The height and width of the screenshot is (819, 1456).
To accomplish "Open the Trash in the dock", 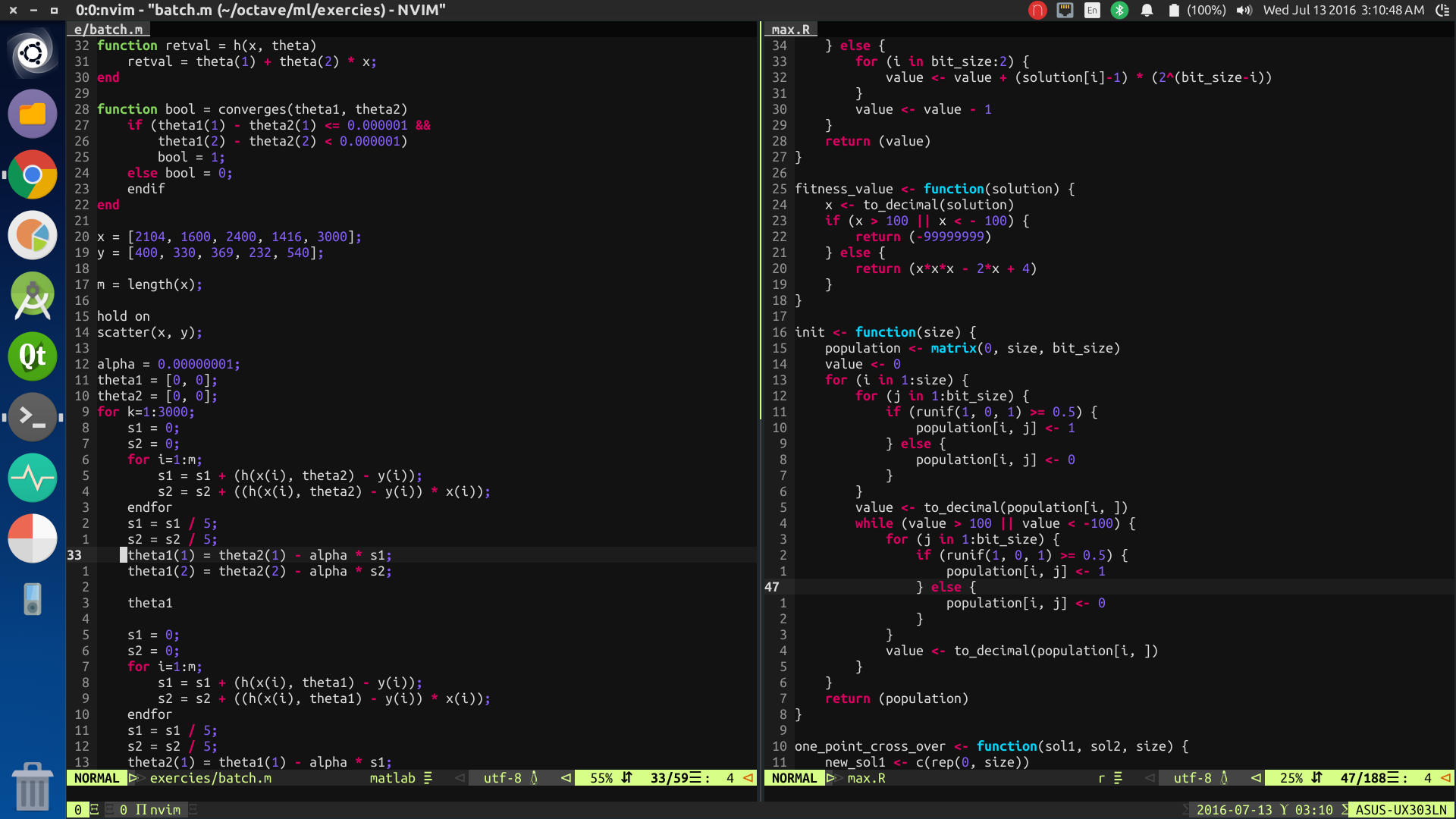I will tap(33, 786).
